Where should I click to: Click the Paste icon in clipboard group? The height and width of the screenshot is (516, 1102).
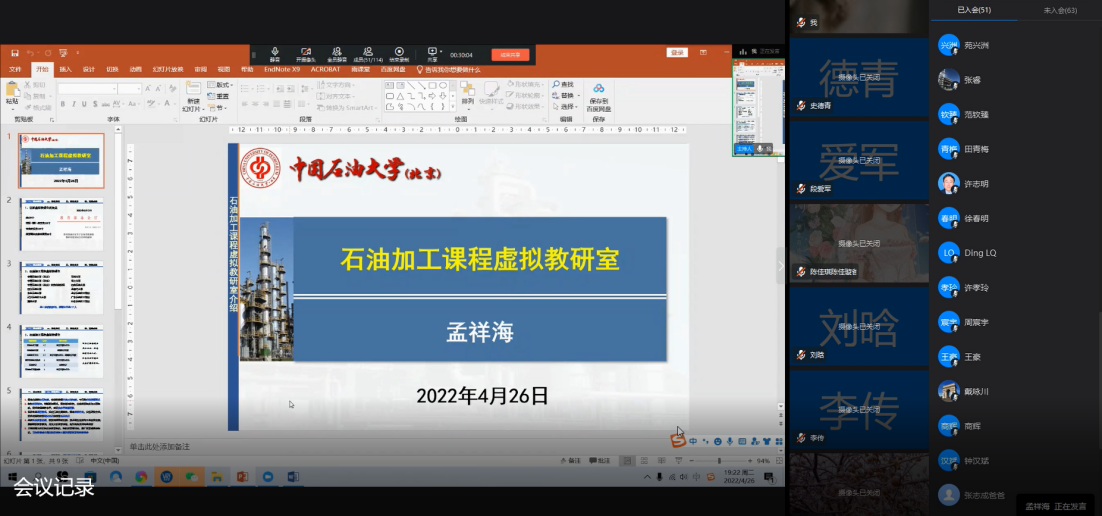12,93
